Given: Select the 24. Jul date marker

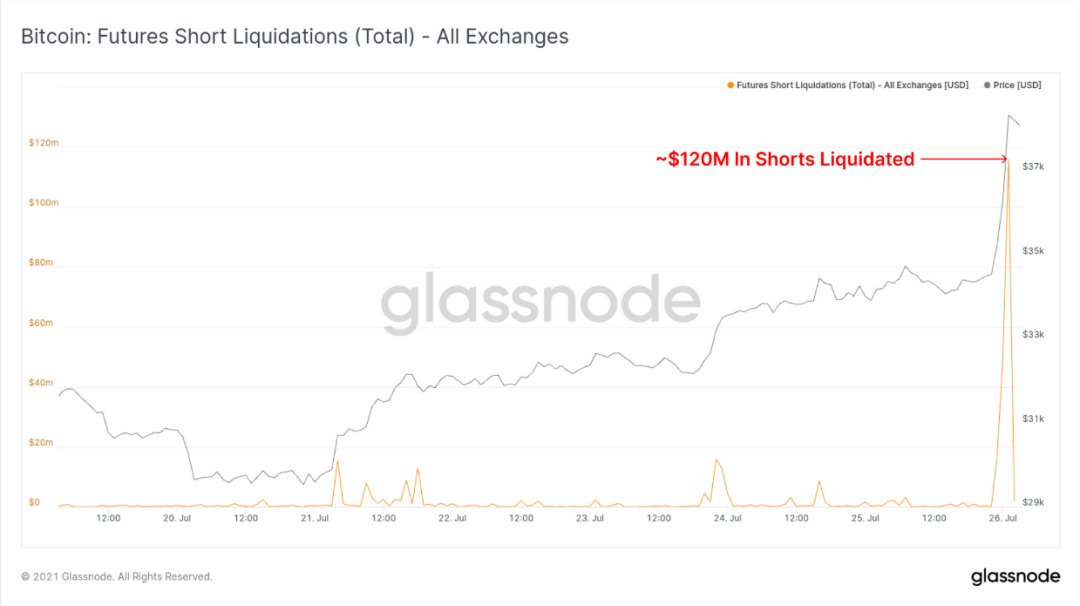Looking at the screenshot, I should 727,518.
